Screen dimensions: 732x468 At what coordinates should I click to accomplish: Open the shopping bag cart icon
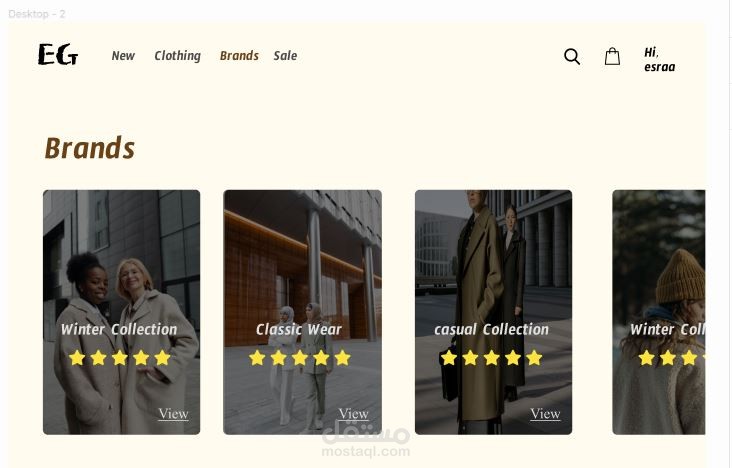coord(612,57)
